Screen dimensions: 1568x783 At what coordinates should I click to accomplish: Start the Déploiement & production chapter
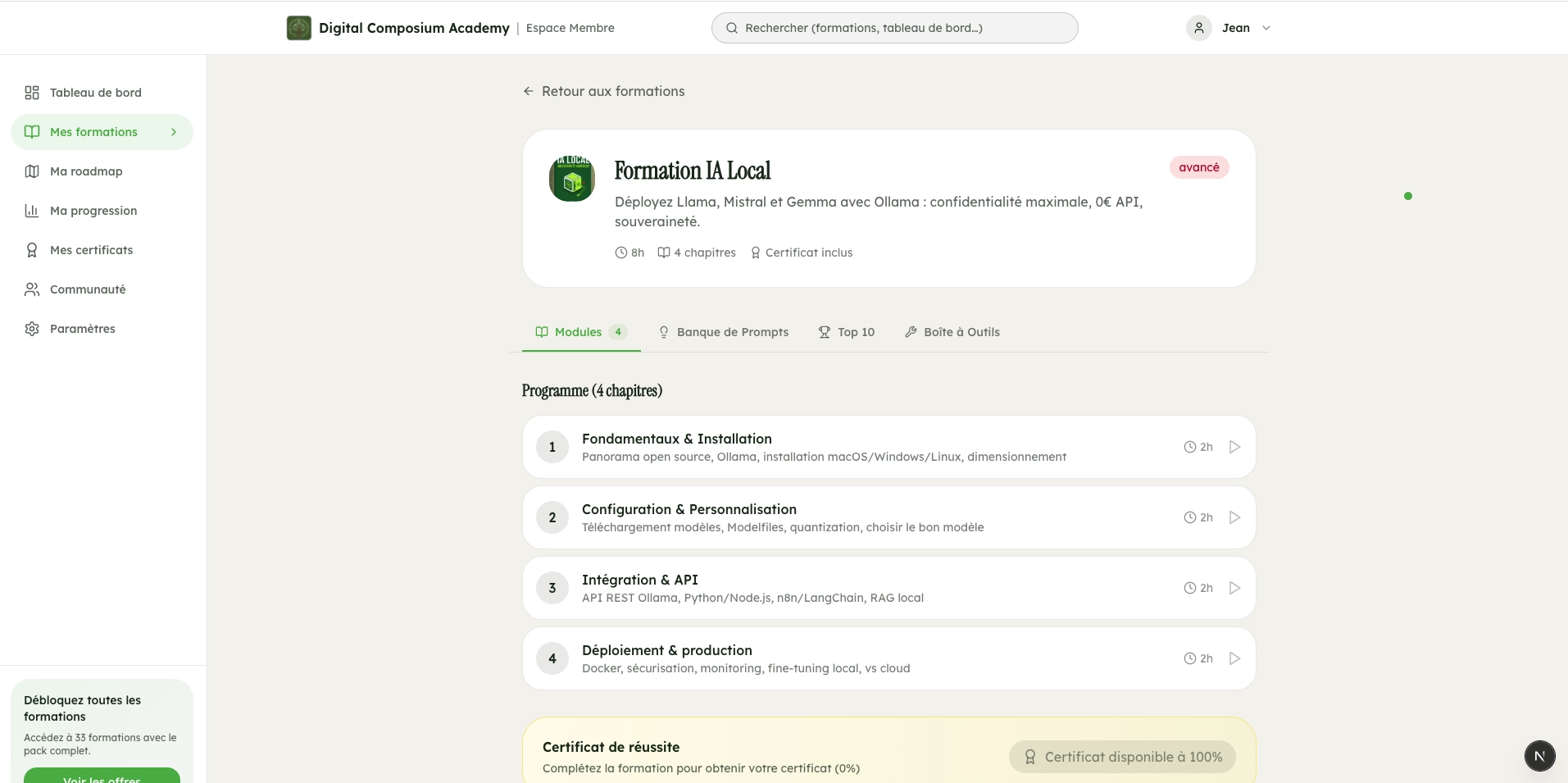1234,658
